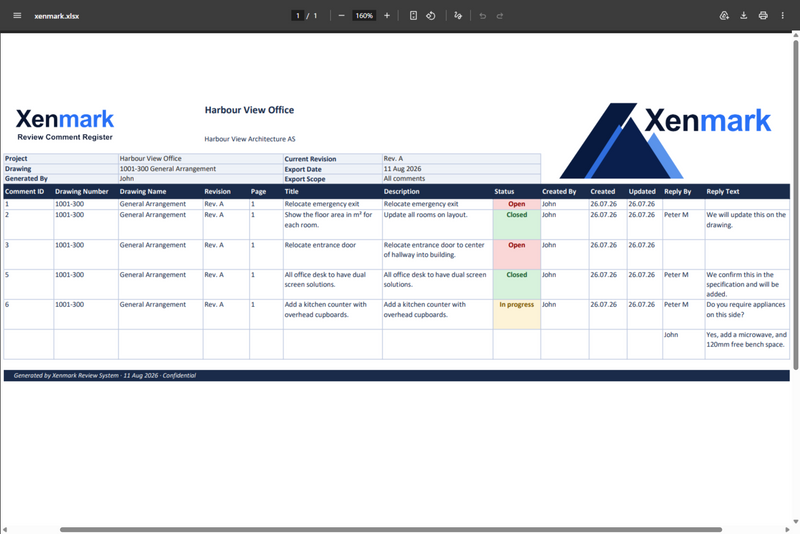Click the confidential footer text

pyautogui.click(x=105, y=375)
